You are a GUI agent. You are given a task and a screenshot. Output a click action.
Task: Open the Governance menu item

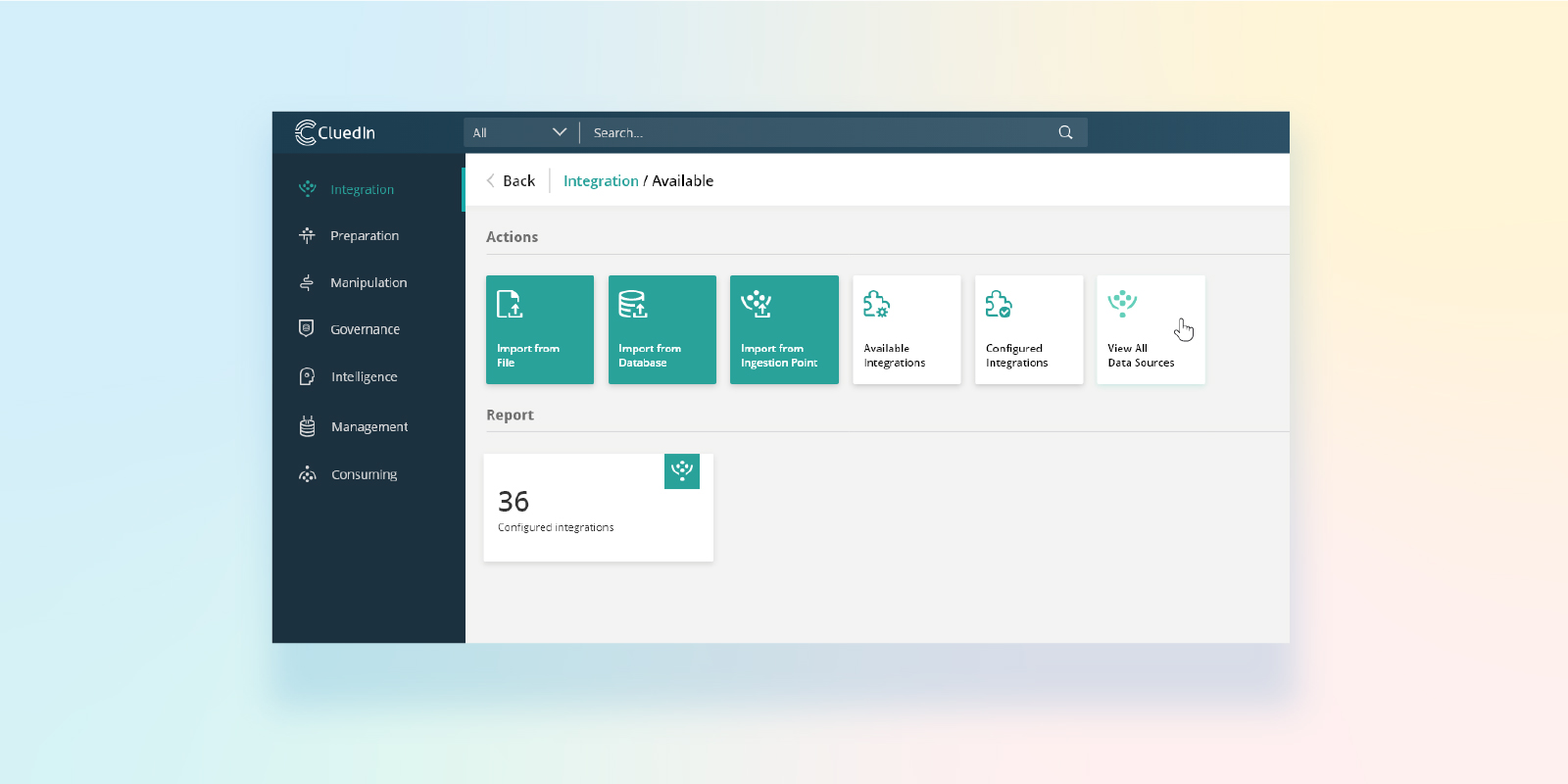tap(365, 329)
